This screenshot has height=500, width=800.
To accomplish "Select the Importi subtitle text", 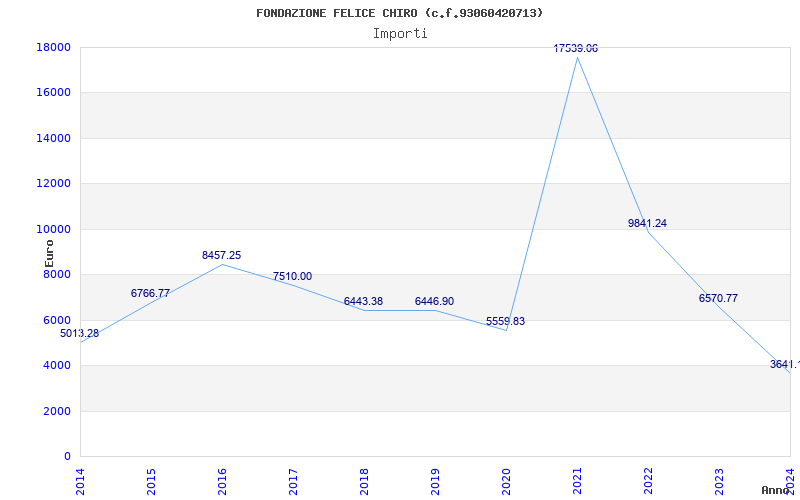I will point(400,34).
